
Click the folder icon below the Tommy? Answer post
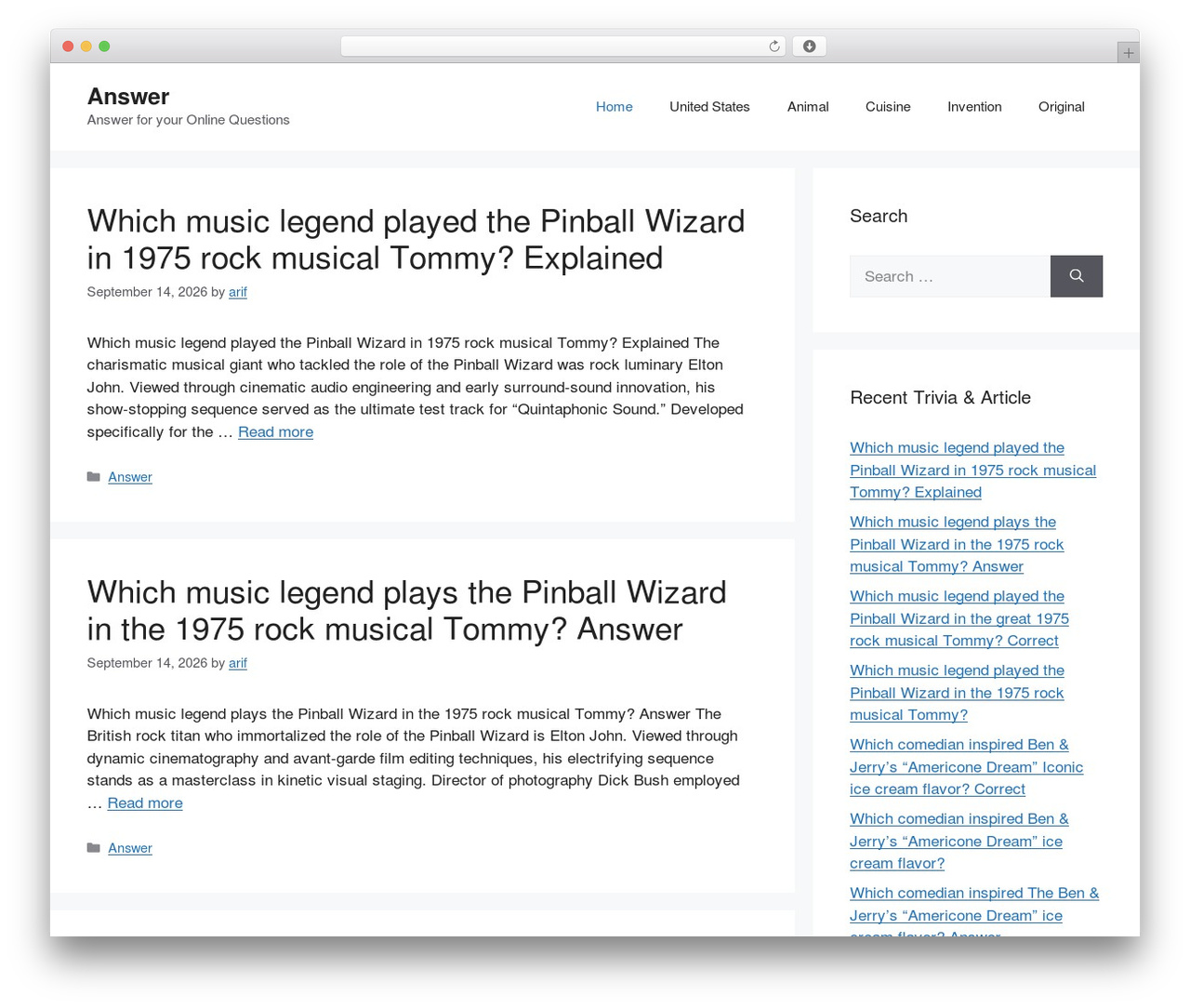pyautogui.click(x=93, y=848)
